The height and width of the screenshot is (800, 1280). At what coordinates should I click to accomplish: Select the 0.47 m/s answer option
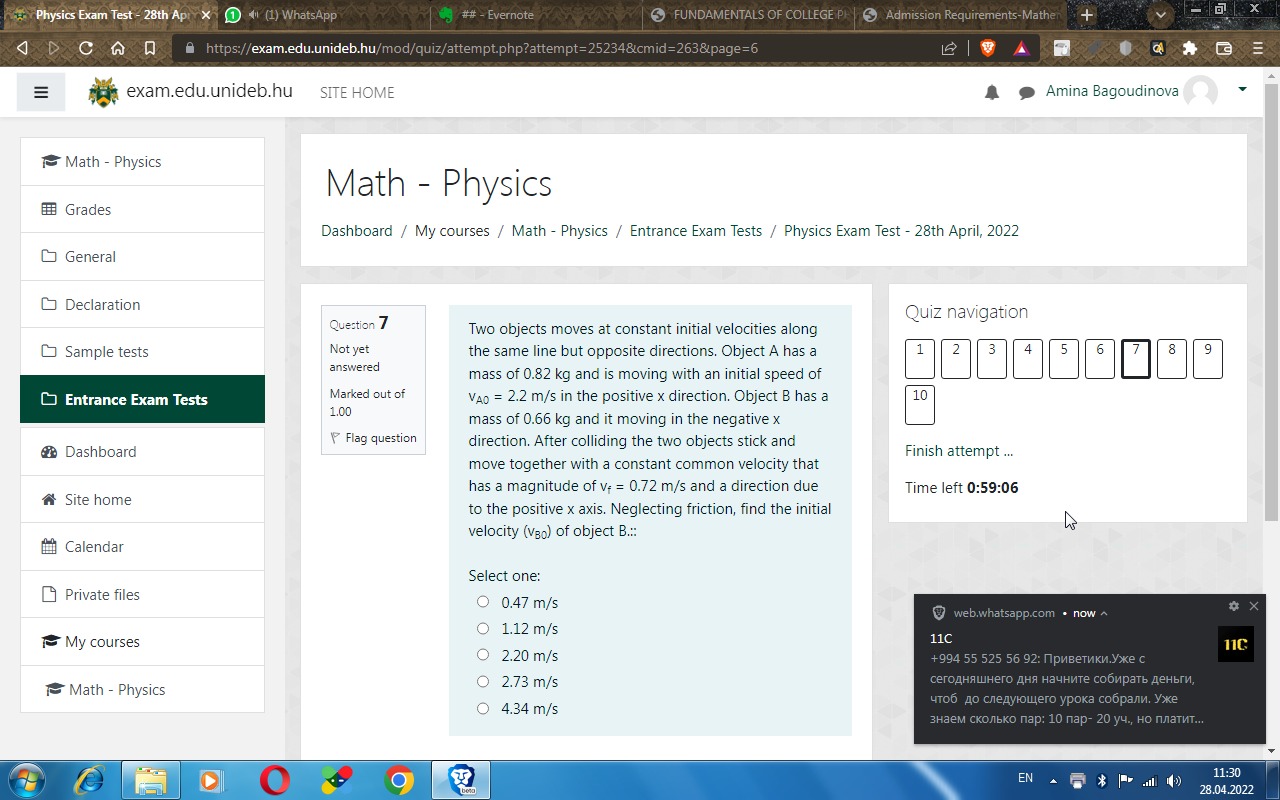click(x=483, y=601)
